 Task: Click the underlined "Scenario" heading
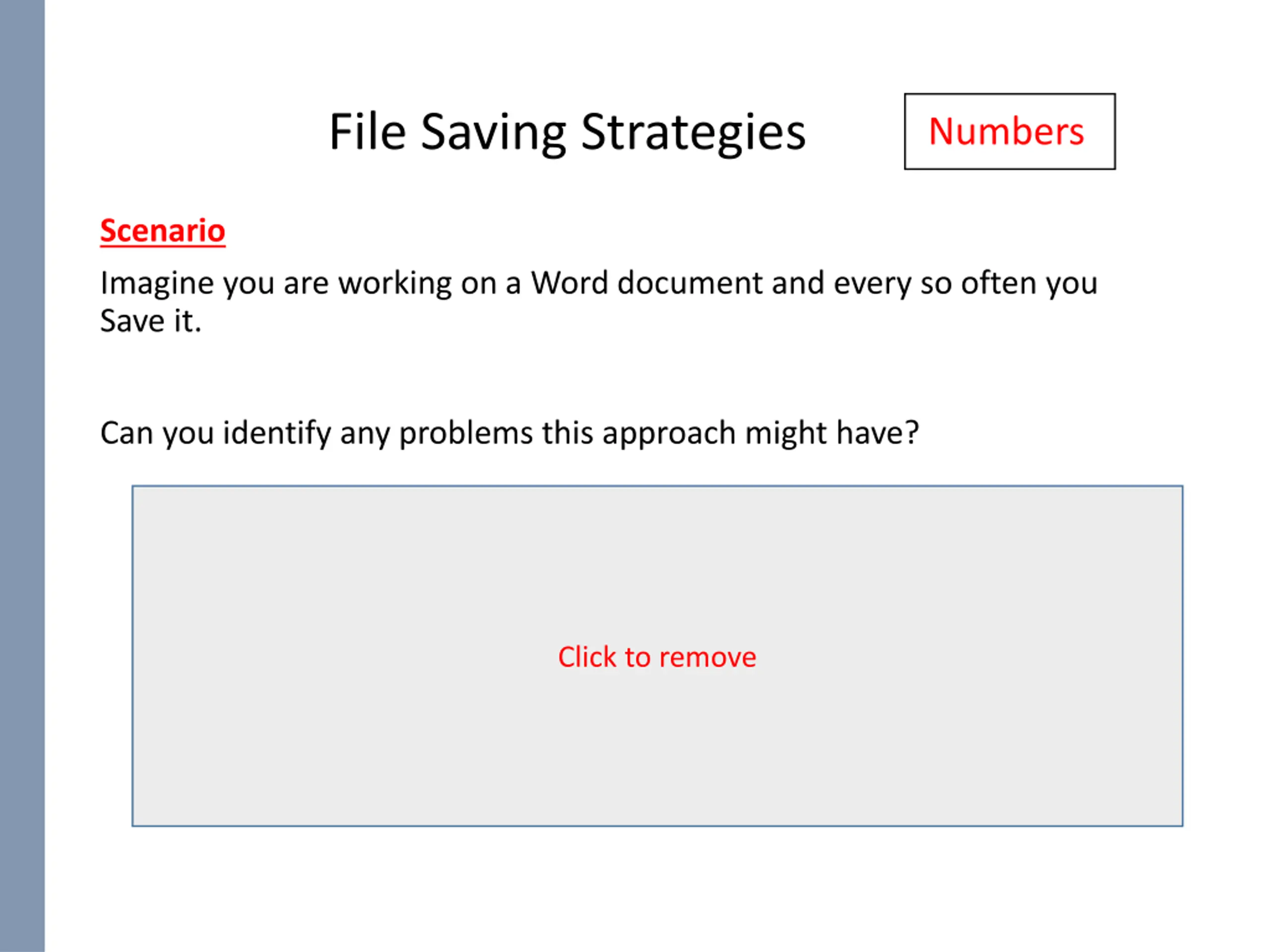[163, 231]
